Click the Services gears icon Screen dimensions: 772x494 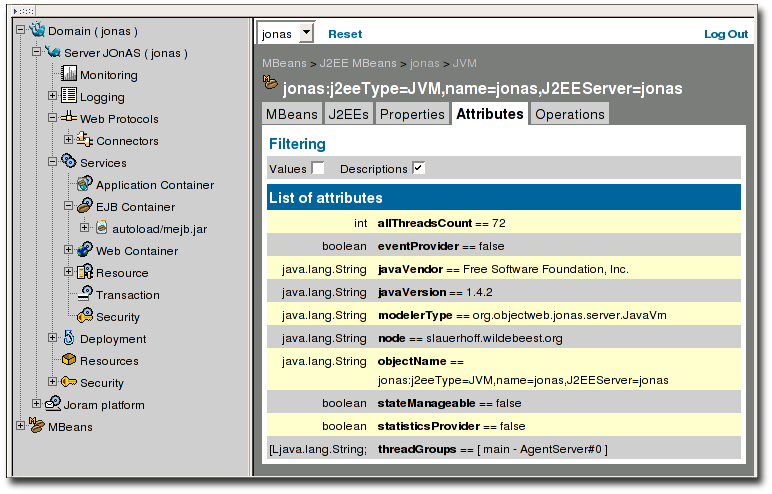point(69,162)
